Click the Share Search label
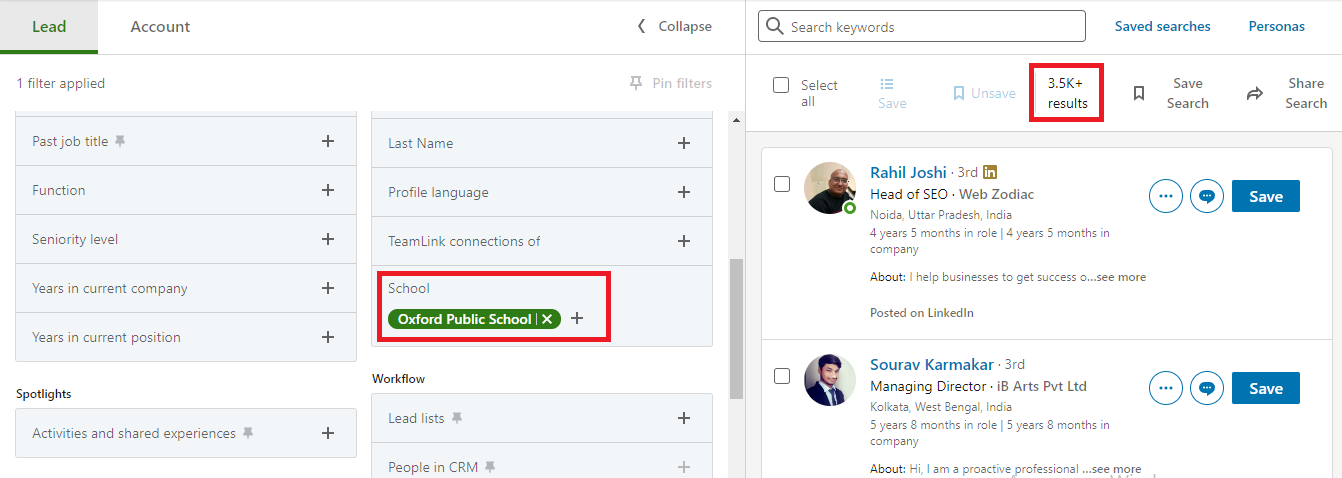Screen dimensions: 1342x478 click(1306, 93)
